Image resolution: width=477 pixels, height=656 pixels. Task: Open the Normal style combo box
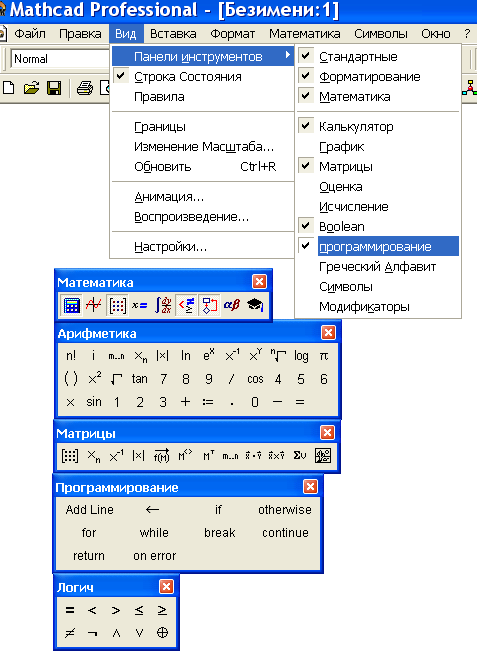point(61,59)
